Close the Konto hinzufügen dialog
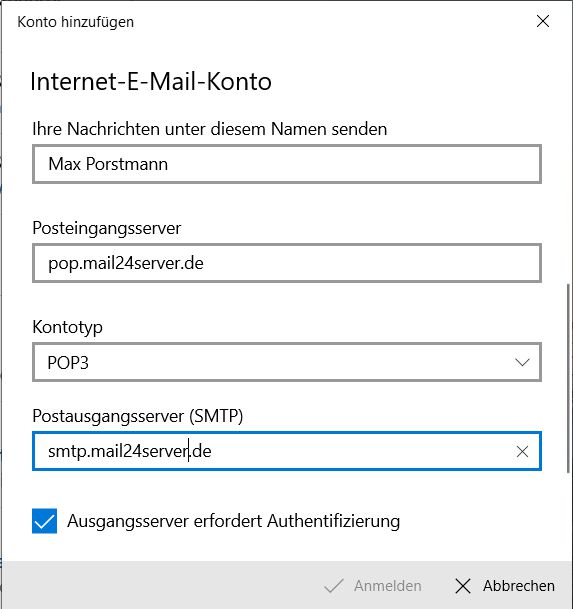The image size is (573, 609). pyautogui.click(x=543, y=21)
